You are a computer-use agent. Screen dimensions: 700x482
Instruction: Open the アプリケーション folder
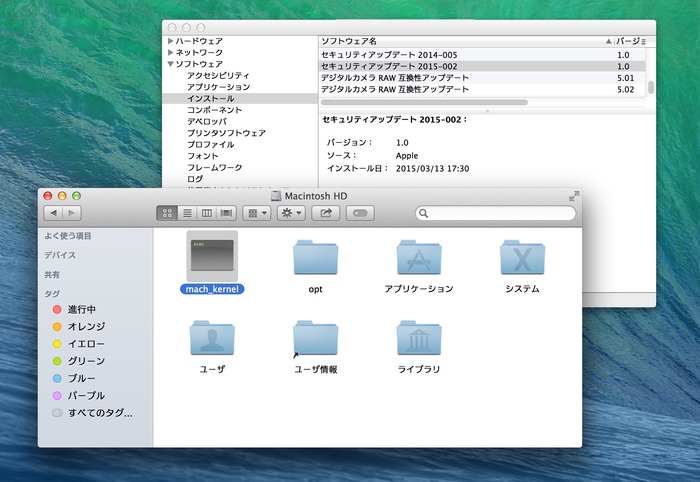click(419, 257)
